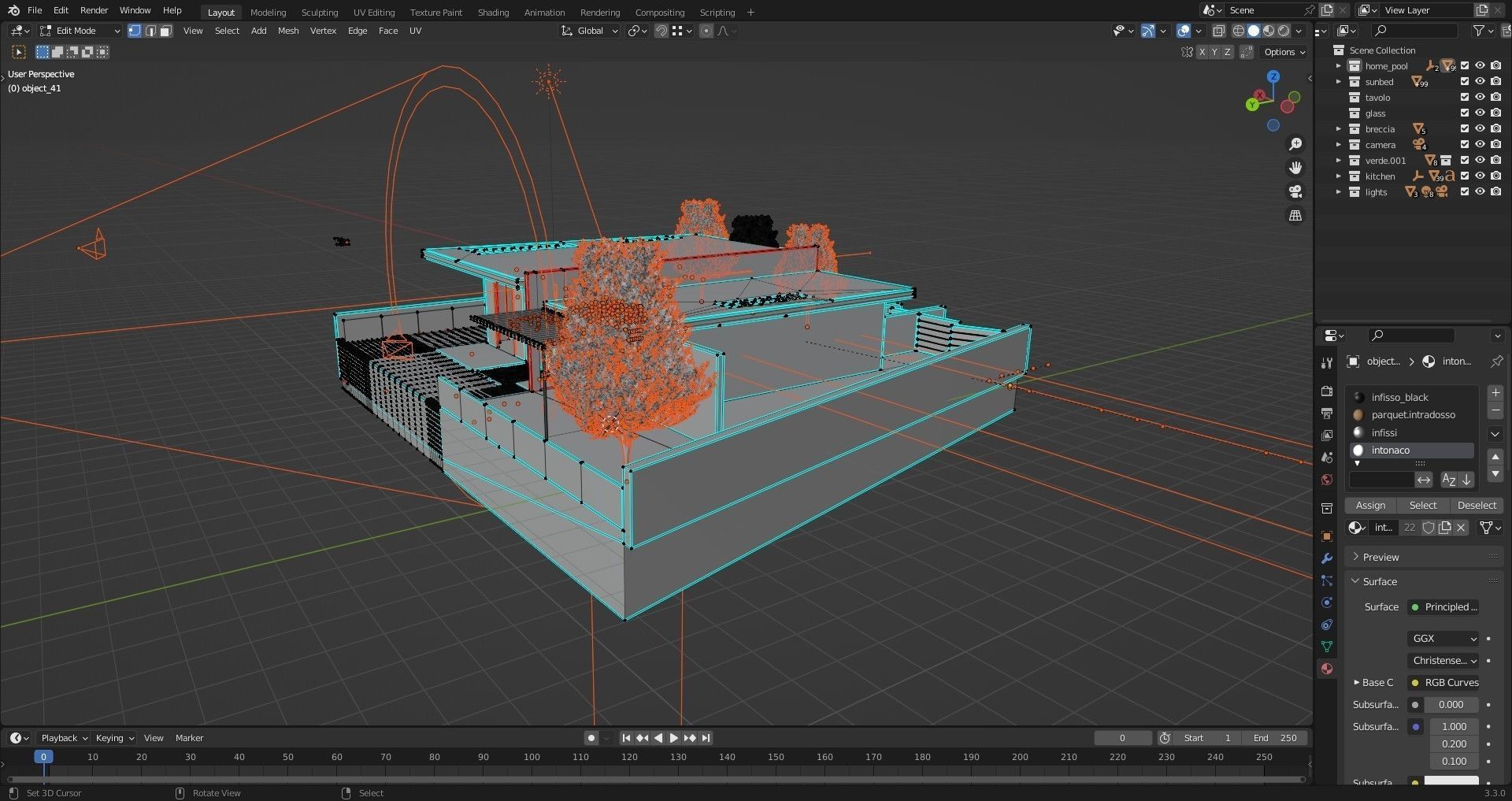This screenshot has width=1512, height=801.
Task: Play the animation forward
Action: click(673, 738)
